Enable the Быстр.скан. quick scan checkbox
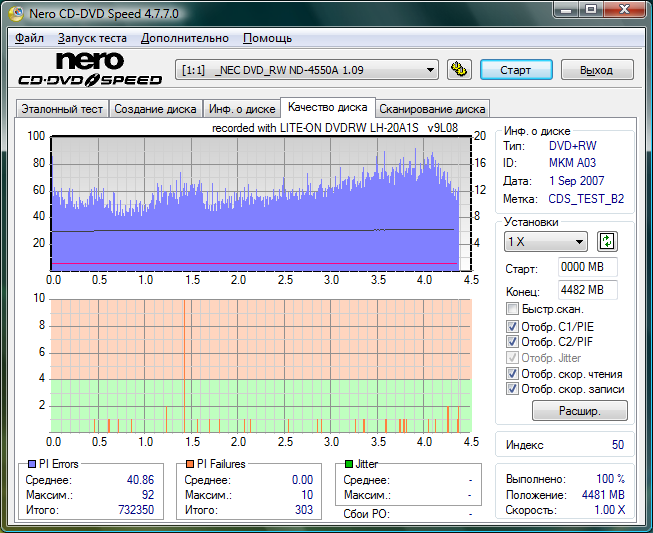The width and height of the screenshot is (653, 533). (x=513, y=310)
